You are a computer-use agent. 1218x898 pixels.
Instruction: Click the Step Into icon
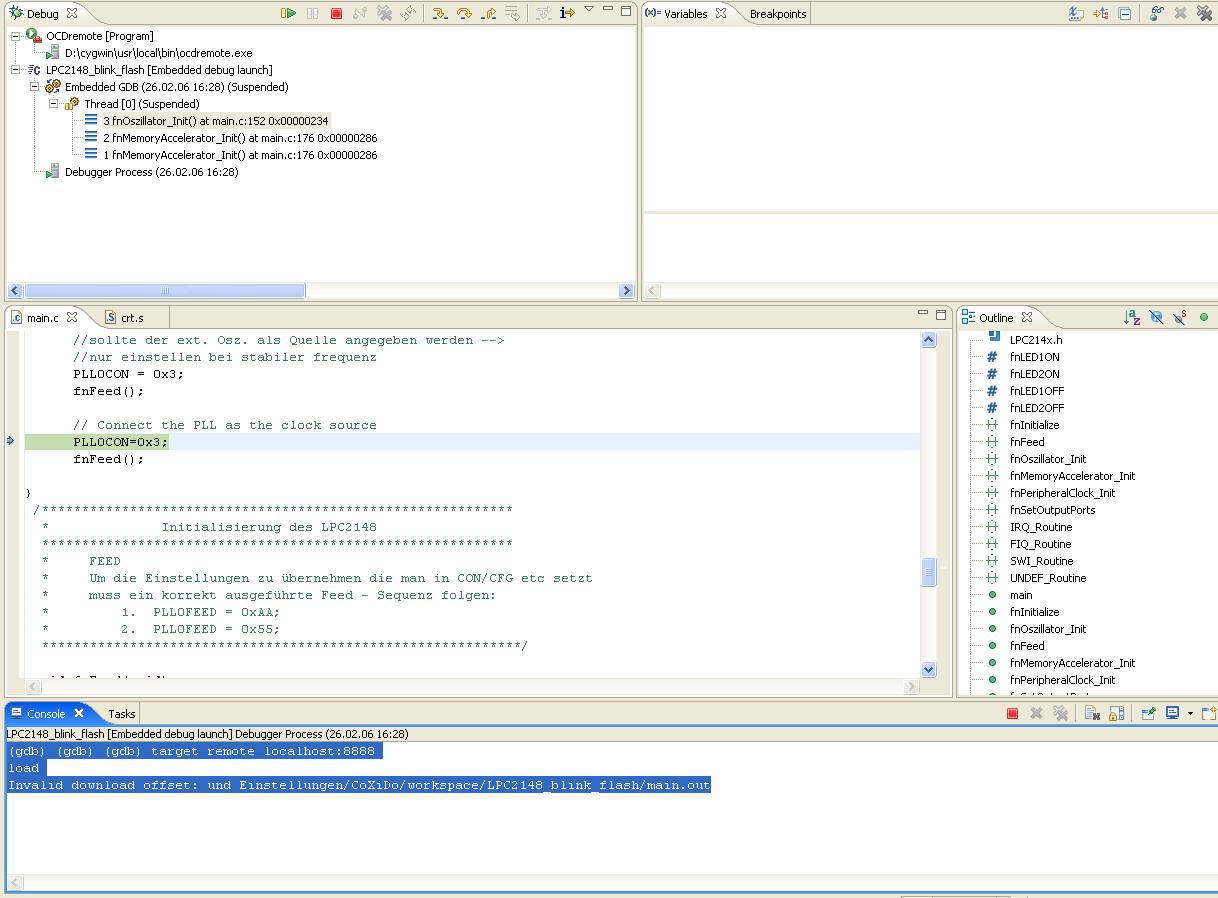[439, 13]
